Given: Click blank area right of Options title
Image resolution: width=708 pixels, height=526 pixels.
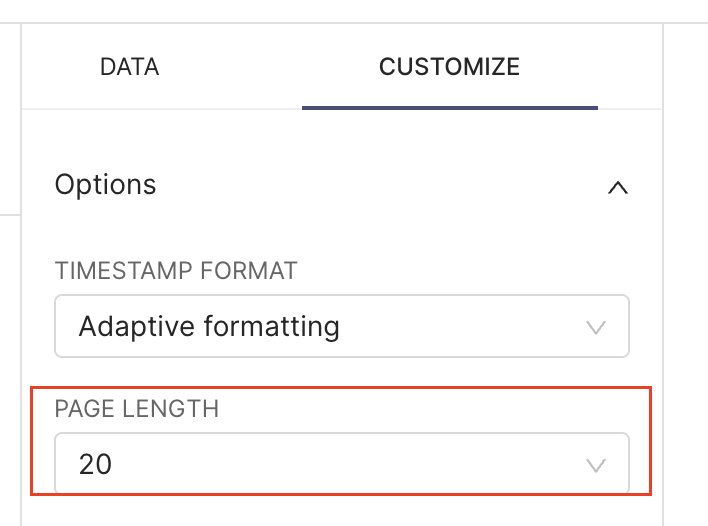Looking at the screenshot, I should 380,185.
